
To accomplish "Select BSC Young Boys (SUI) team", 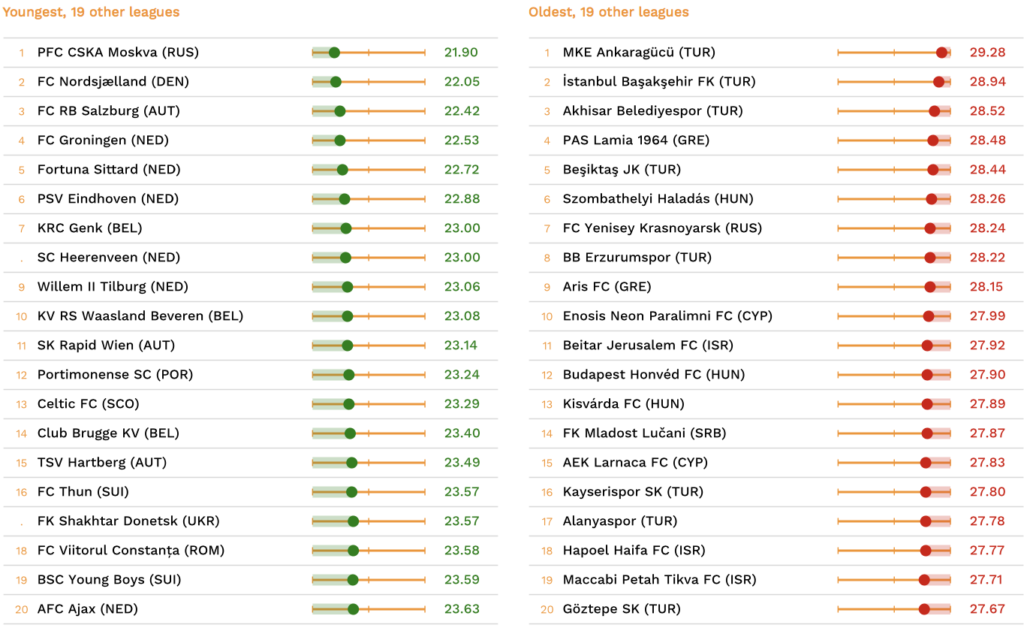I will click(109, 580).
